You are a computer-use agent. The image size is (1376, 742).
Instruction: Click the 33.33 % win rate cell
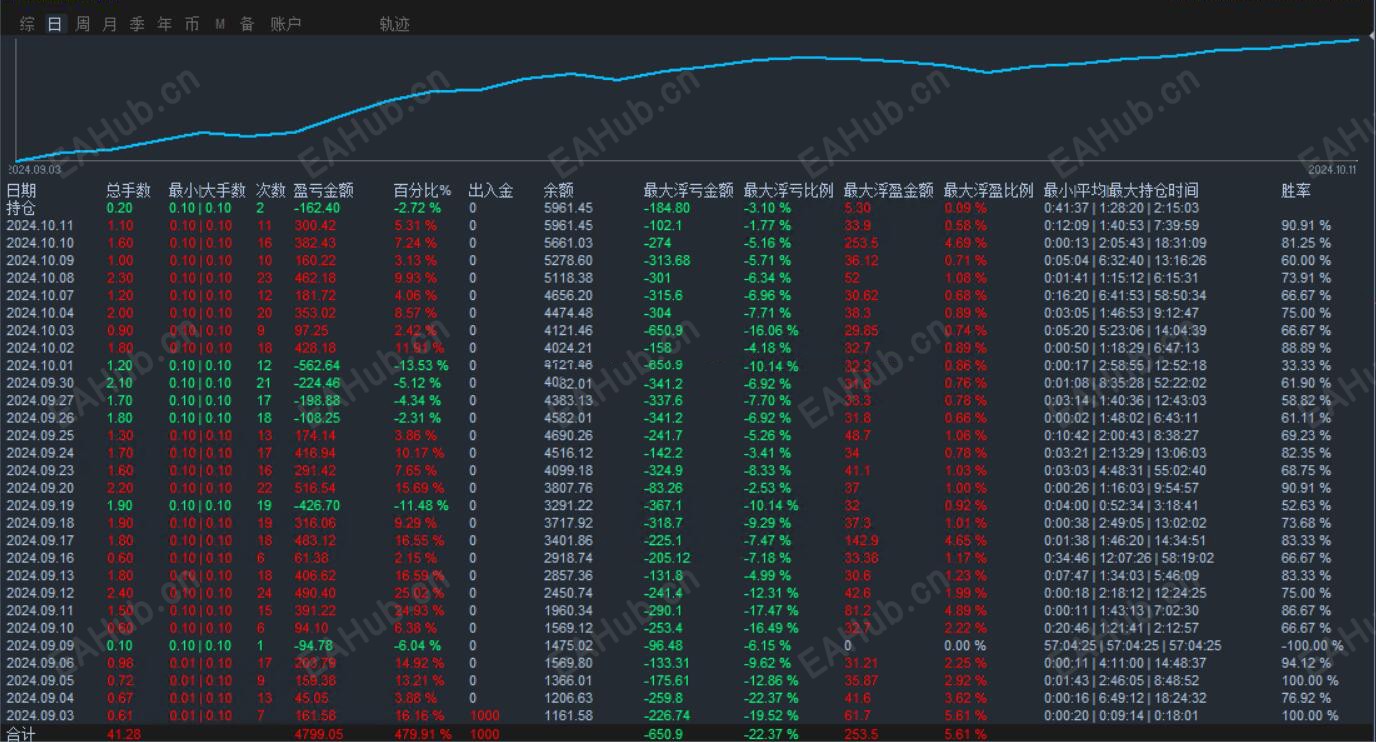pos(1307,366)
